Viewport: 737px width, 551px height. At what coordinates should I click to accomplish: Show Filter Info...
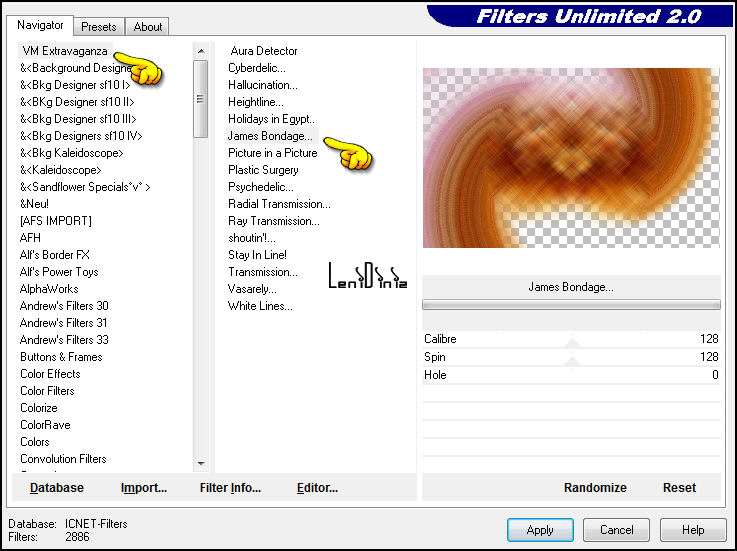point(230,488)
